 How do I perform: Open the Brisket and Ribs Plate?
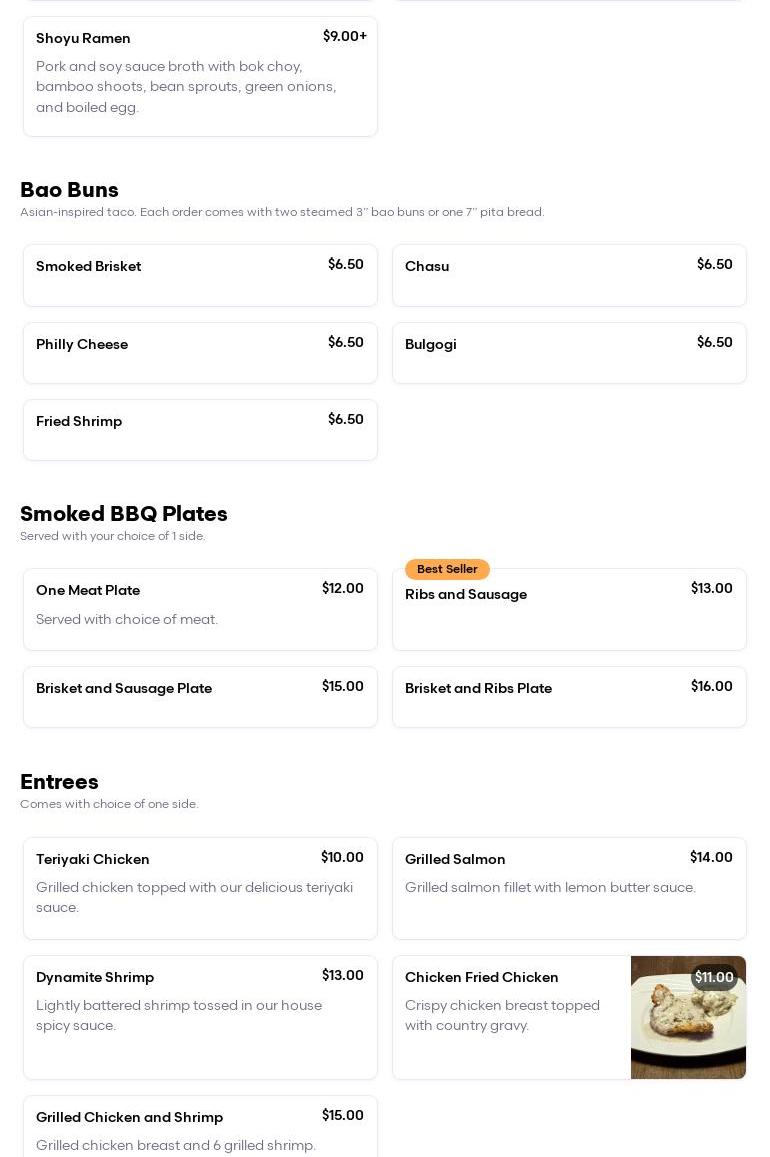pos(569,696)
